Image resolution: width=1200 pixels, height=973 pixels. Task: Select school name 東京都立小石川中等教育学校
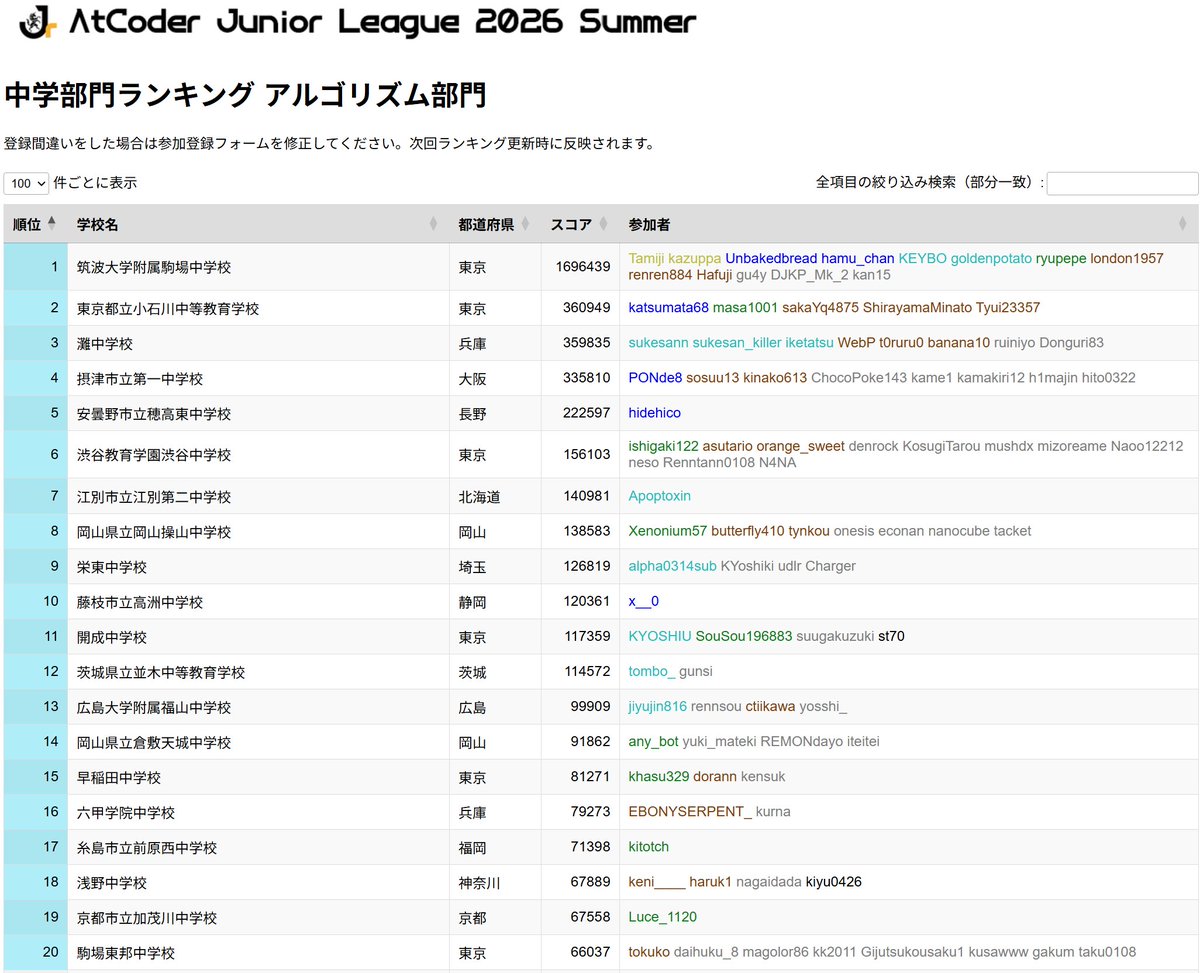click(x=170, y=308)
